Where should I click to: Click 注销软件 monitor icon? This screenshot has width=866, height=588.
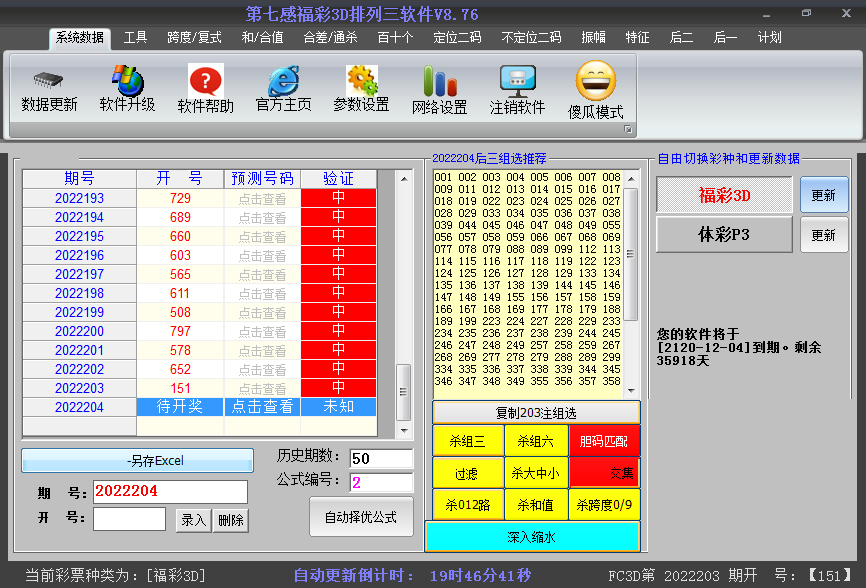pos(518,81)
